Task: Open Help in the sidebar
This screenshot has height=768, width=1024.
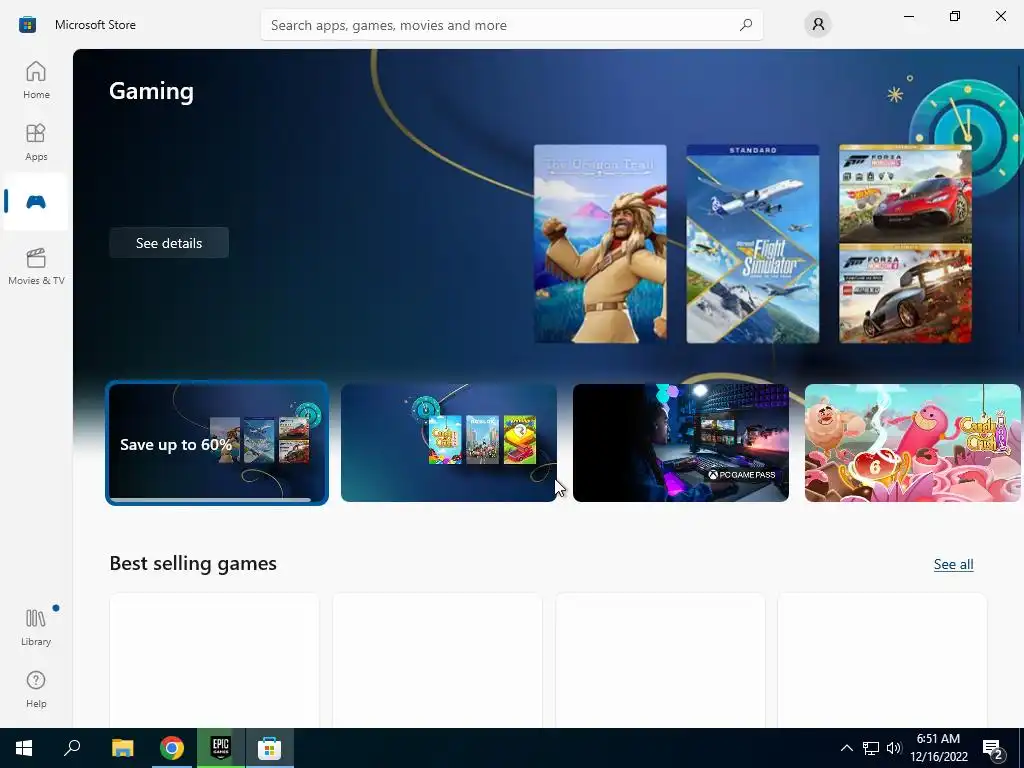Action: (36, 690)
